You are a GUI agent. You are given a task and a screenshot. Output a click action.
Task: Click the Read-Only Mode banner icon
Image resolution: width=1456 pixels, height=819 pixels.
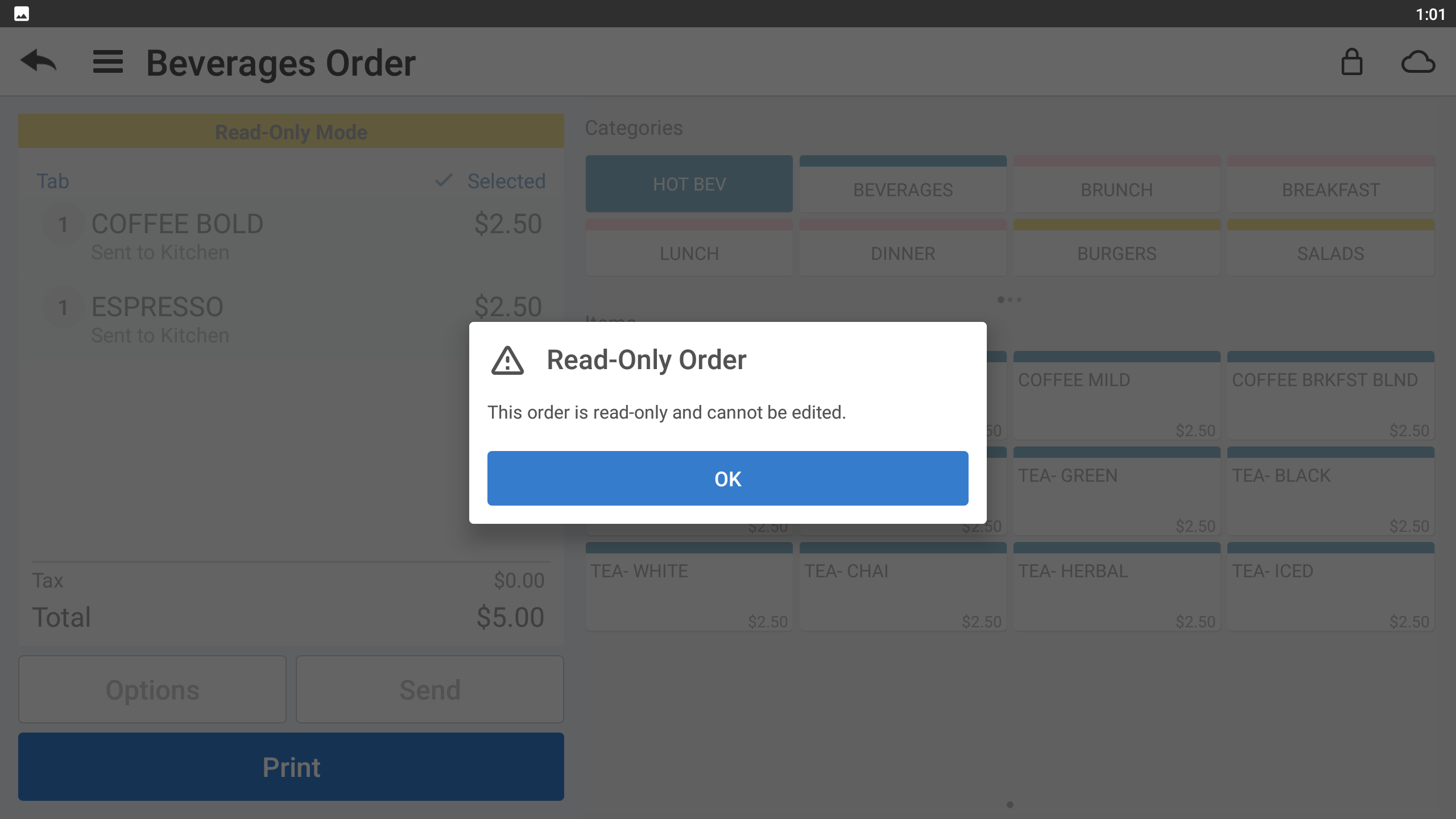tap(291, 131)
